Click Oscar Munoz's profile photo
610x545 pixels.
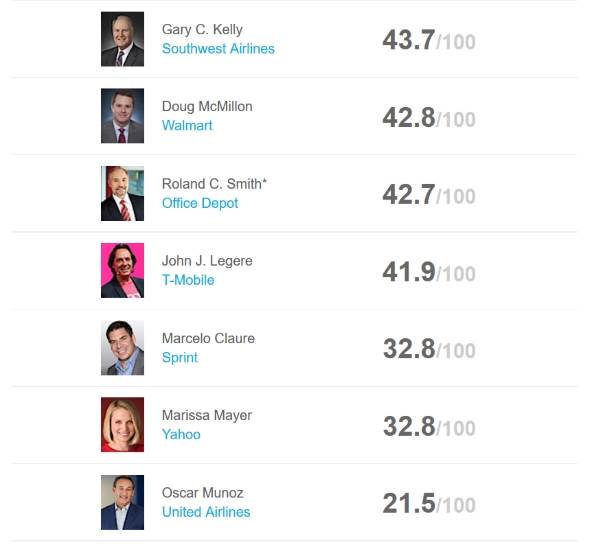[122, 502]
